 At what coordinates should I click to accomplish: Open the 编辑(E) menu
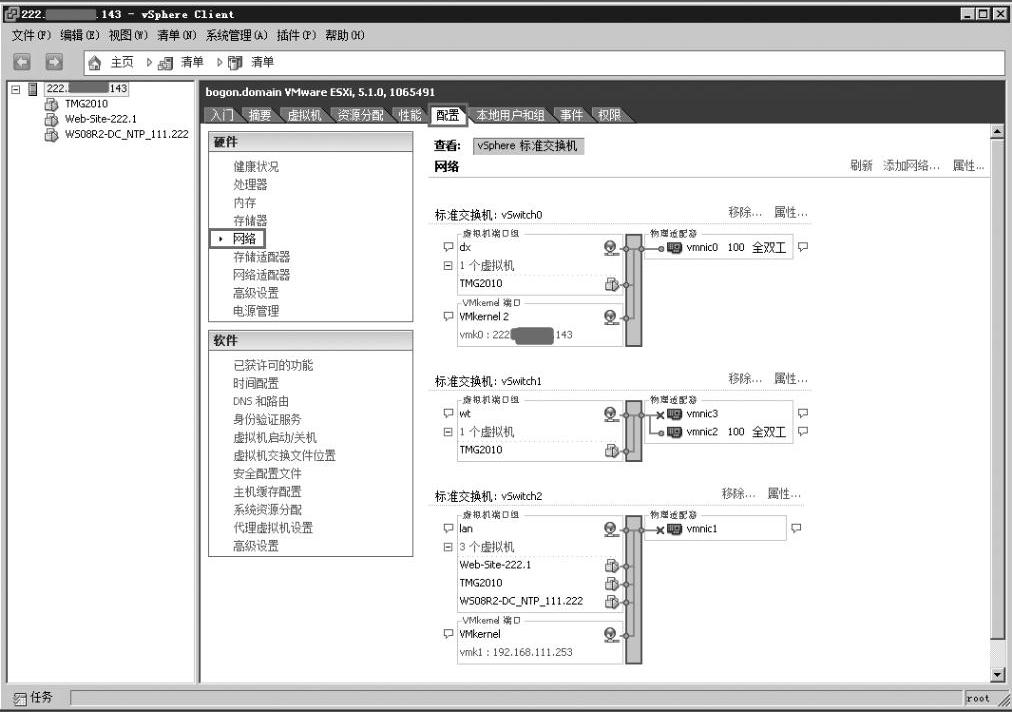point(80,36)
